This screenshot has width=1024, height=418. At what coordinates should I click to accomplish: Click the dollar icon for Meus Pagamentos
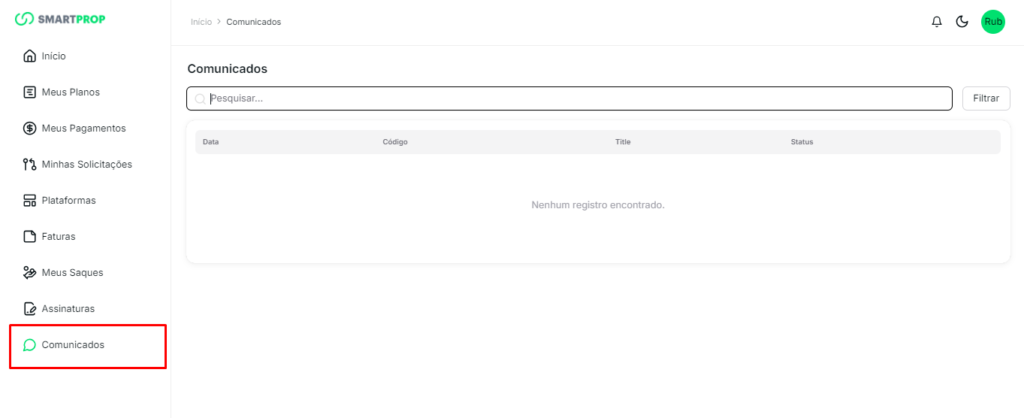[29, 128]
